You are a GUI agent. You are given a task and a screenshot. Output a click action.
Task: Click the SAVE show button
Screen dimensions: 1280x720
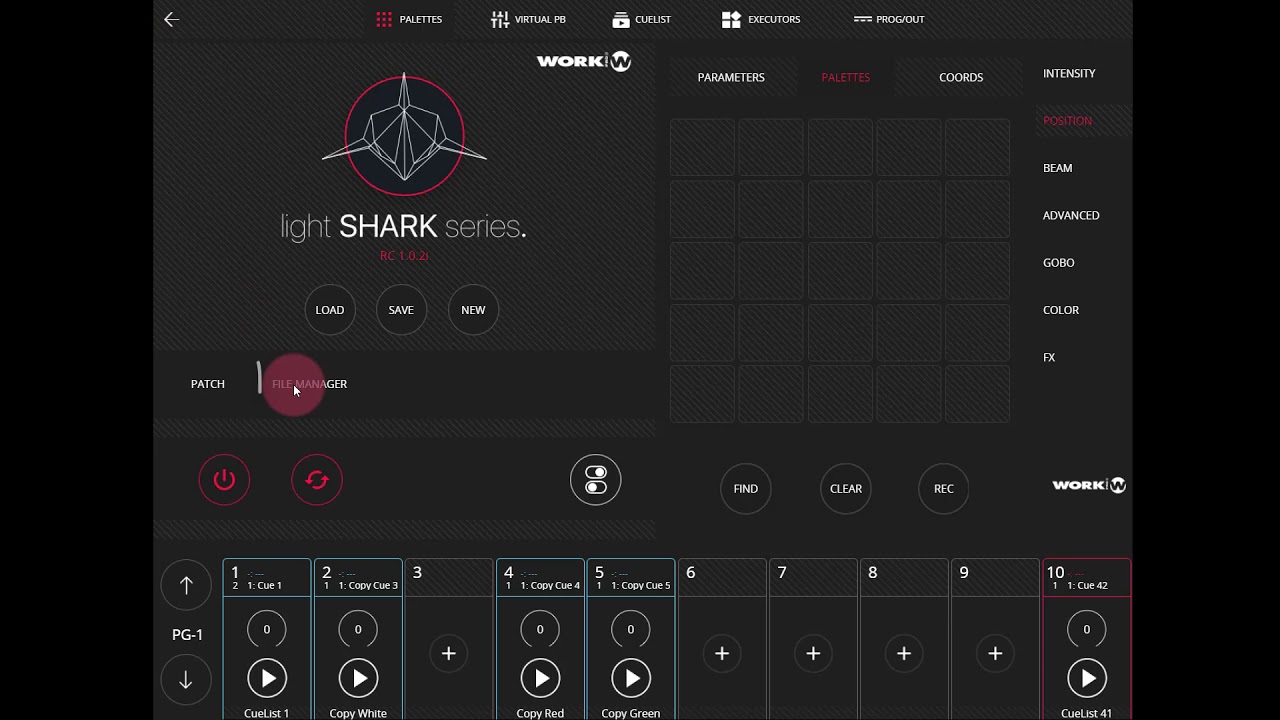point(401,310)
